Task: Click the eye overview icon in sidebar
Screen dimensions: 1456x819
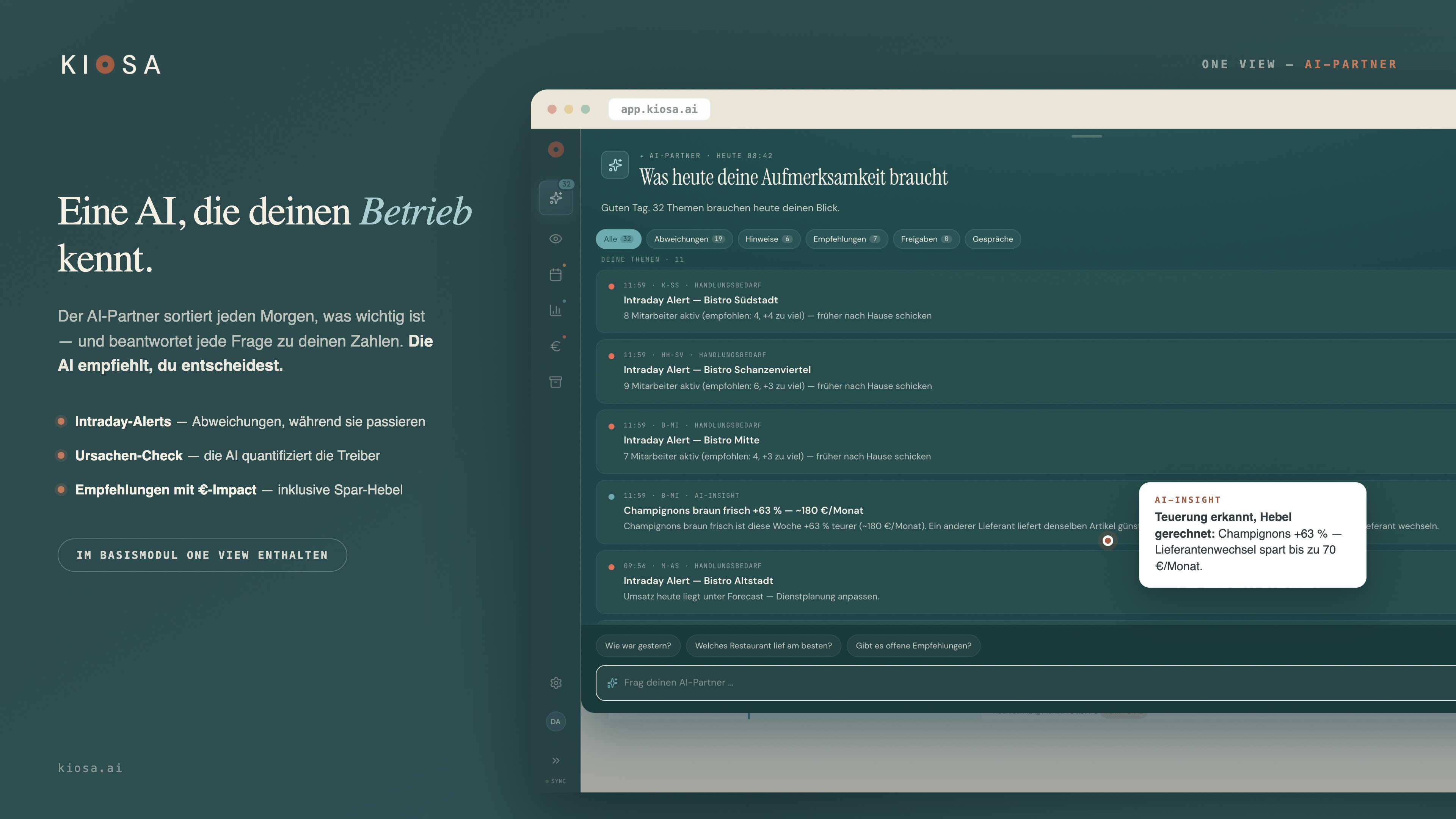Action: tap(555, 238)
